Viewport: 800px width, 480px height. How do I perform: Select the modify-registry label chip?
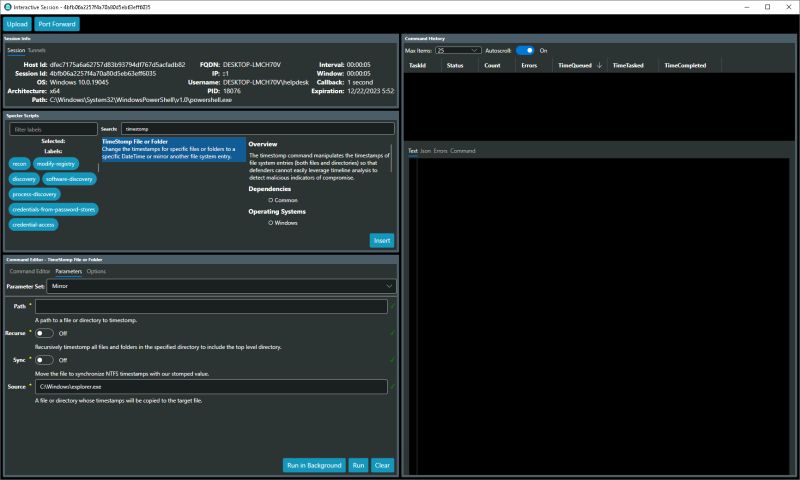(56, 164)
